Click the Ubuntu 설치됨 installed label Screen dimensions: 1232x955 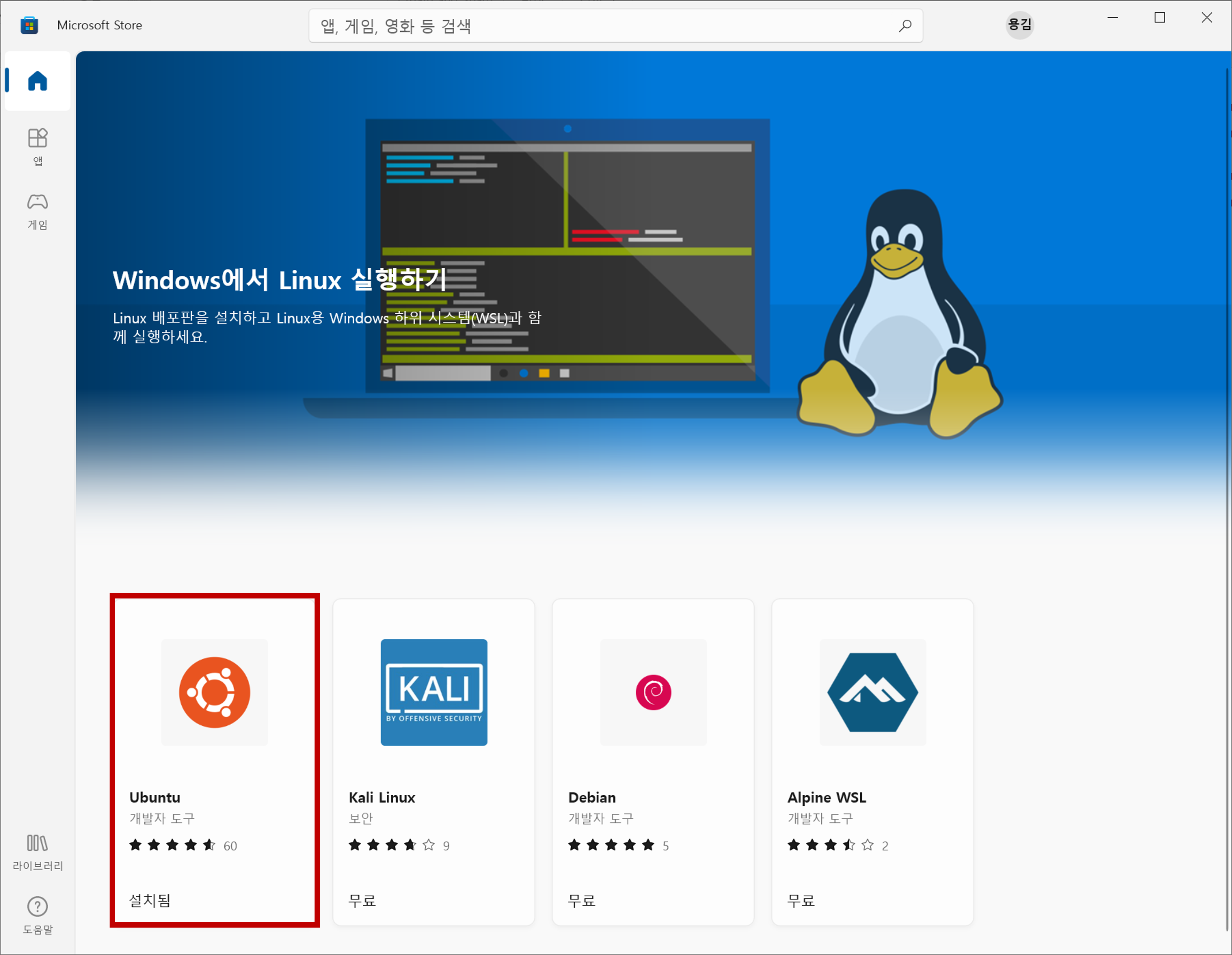coord(149,900)
